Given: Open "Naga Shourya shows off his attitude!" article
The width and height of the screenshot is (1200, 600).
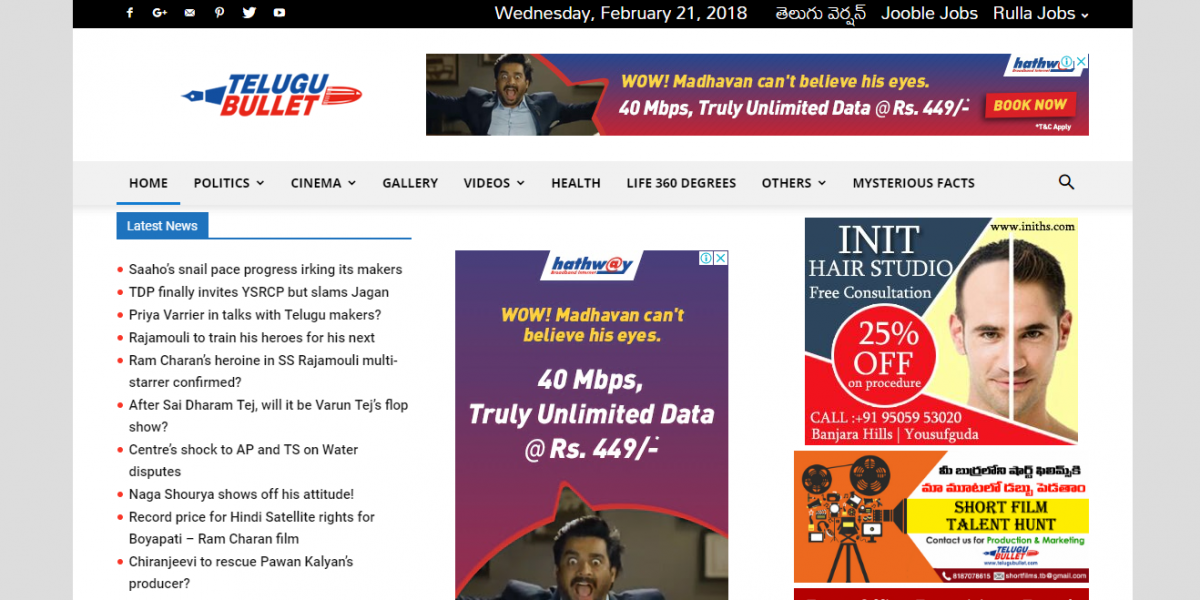Looking at the screenshot, I should [241, 494].
